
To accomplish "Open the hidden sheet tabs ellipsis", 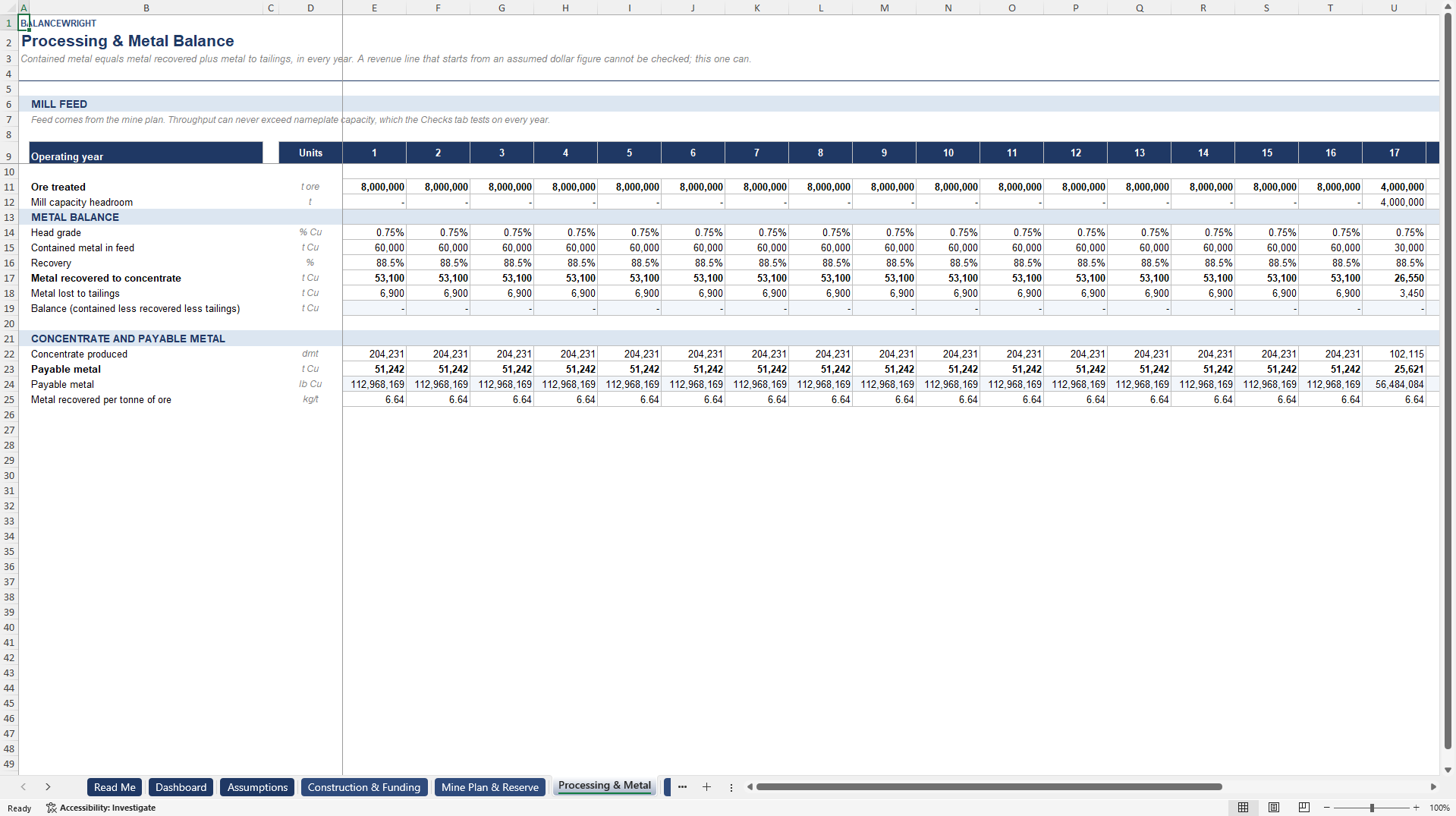I will (682, 787).
